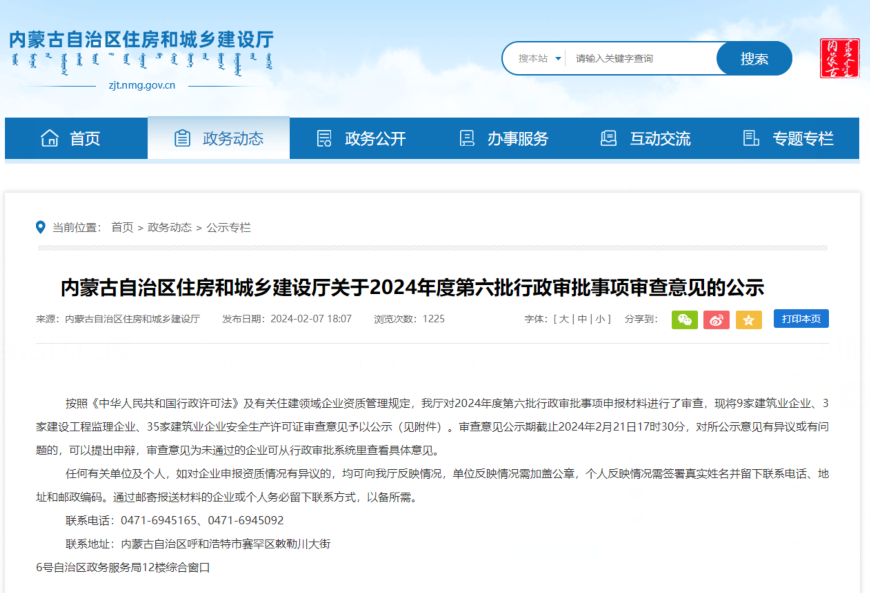Viewport: 870px width, 593px height.
Task: Click the 打印本页 print button
Action: 800,319
